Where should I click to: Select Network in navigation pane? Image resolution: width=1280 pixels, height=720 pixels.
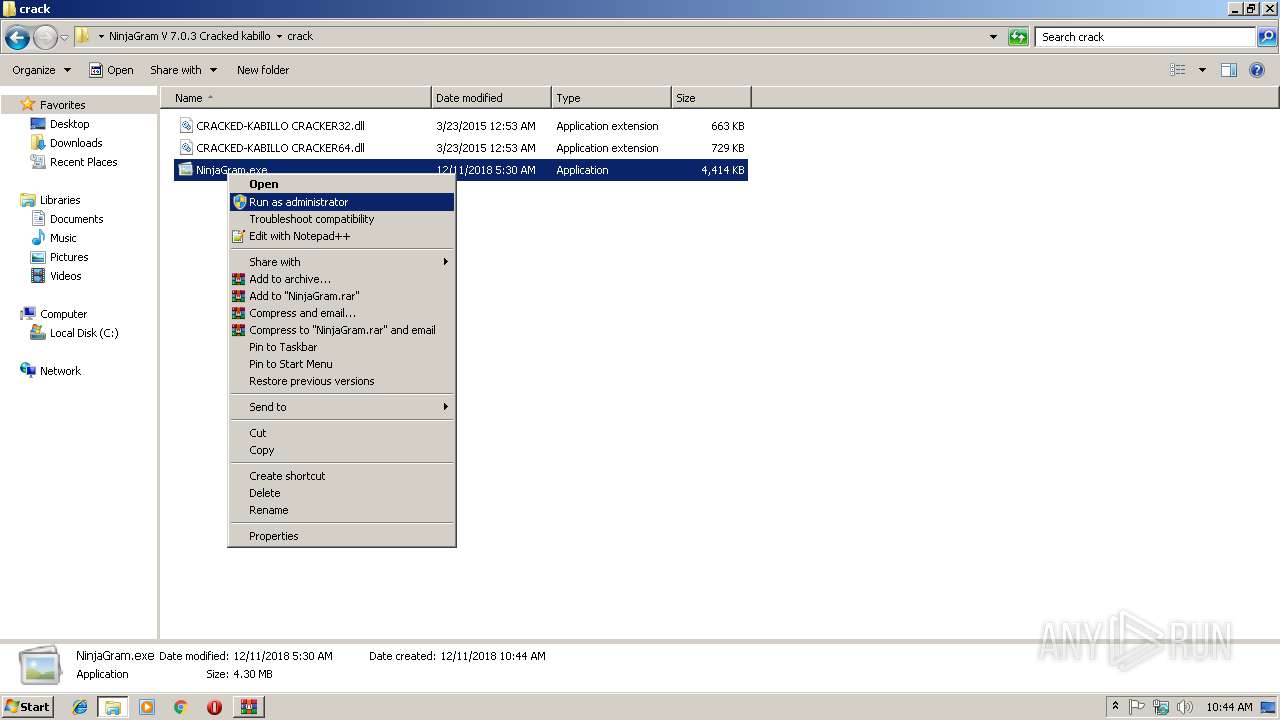[x=60, y=371]
